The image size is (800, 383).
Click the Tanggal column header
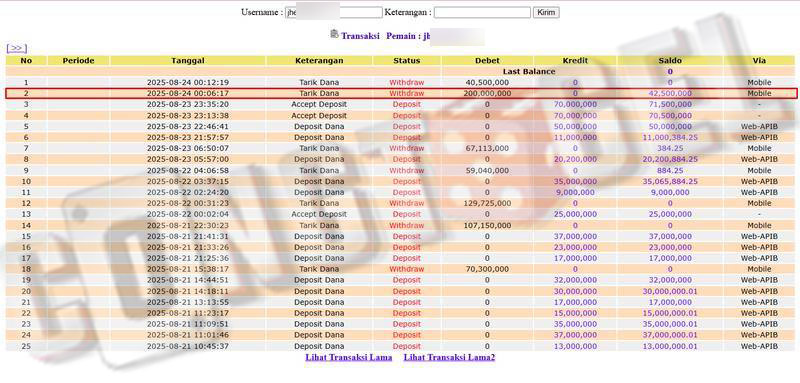tap(188, 61)
